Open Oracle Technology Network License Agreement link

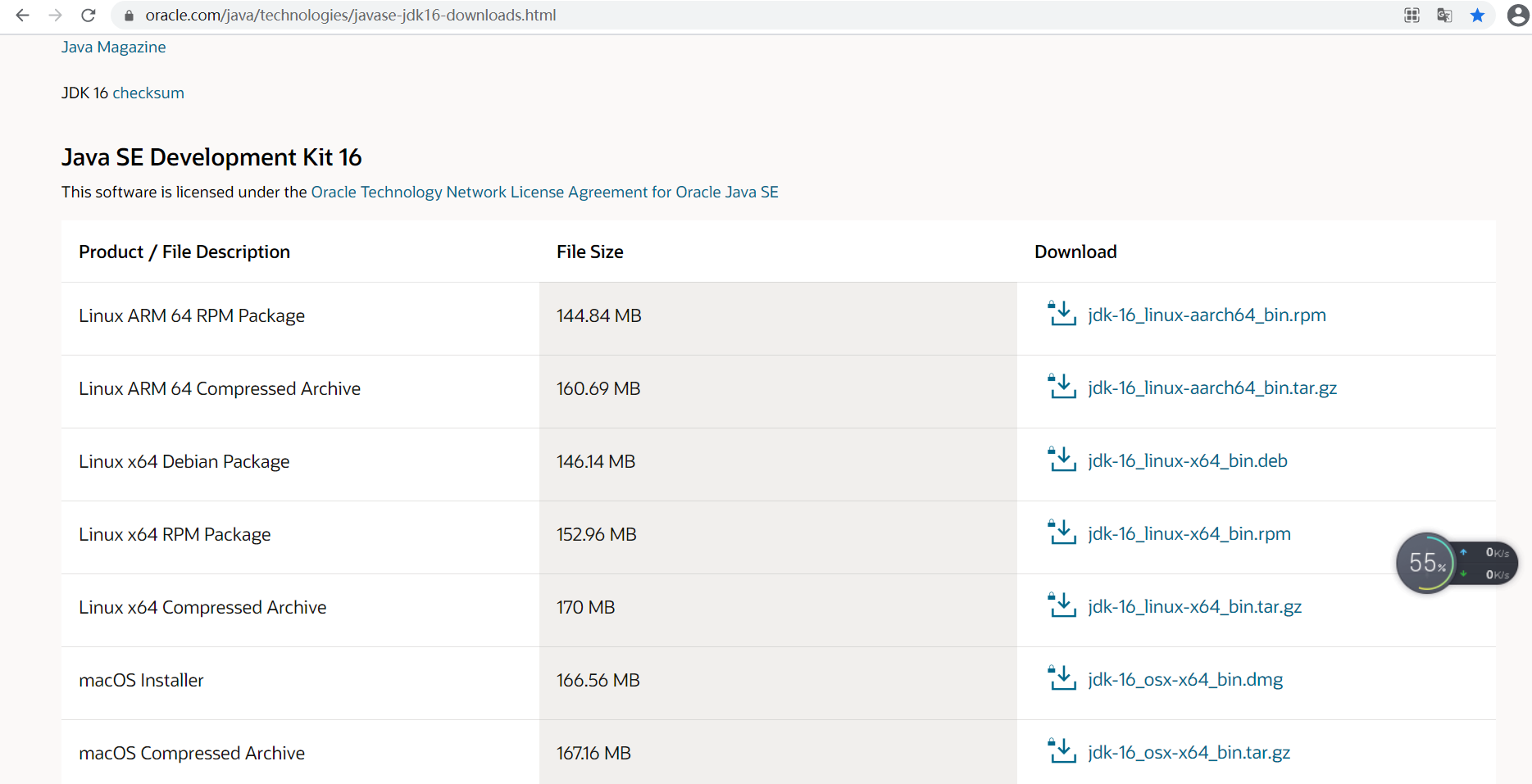tap(544, 192)
